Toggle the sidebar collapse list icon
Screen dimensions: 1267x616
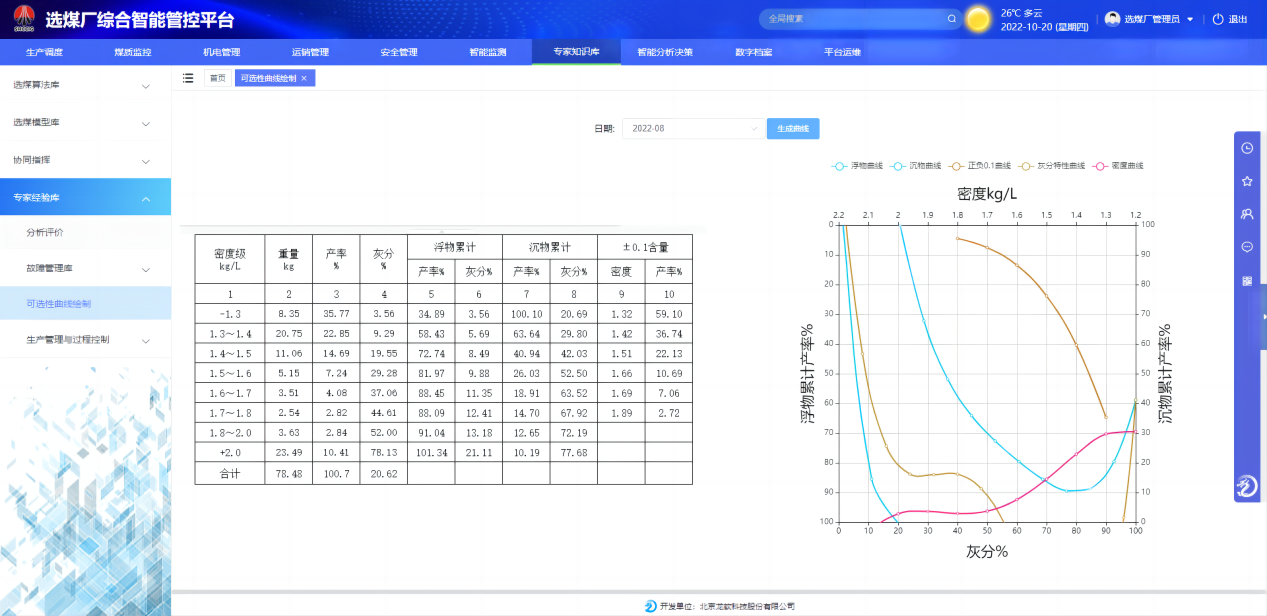click(188, 78)
